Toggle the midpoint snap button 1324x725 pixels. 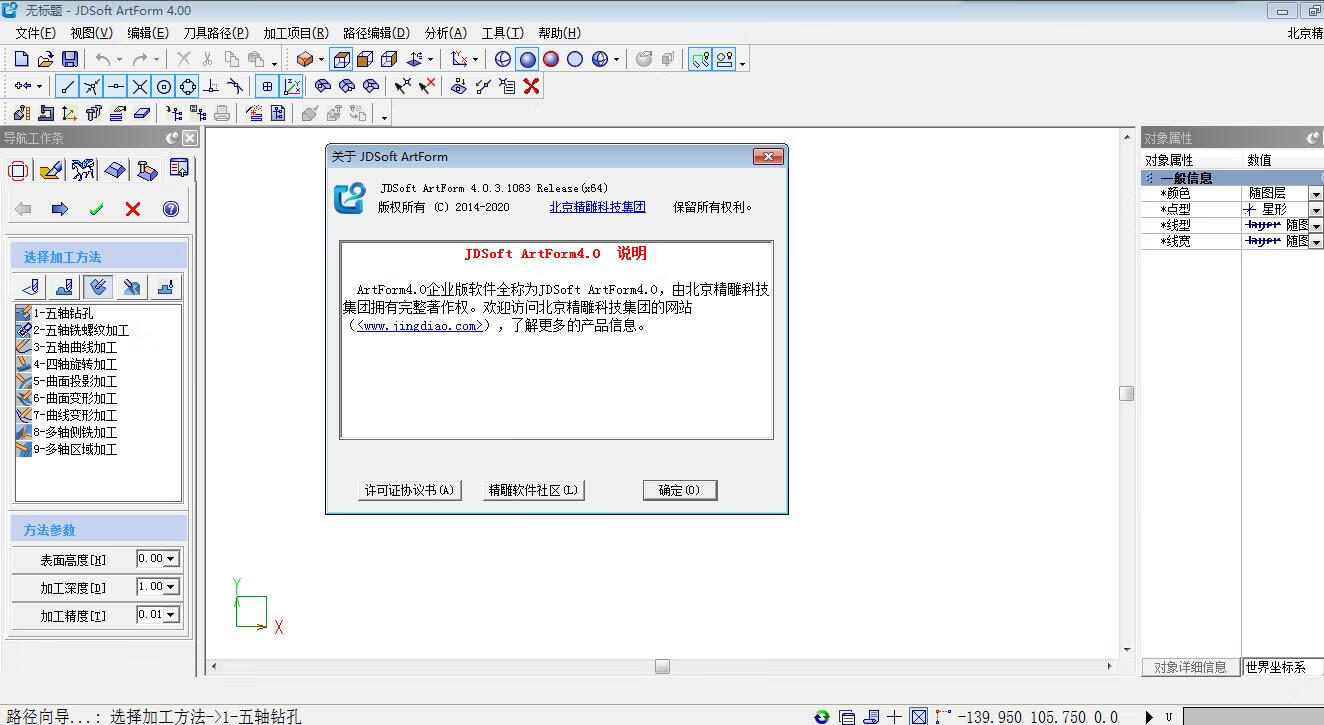[x=116, y=86]
